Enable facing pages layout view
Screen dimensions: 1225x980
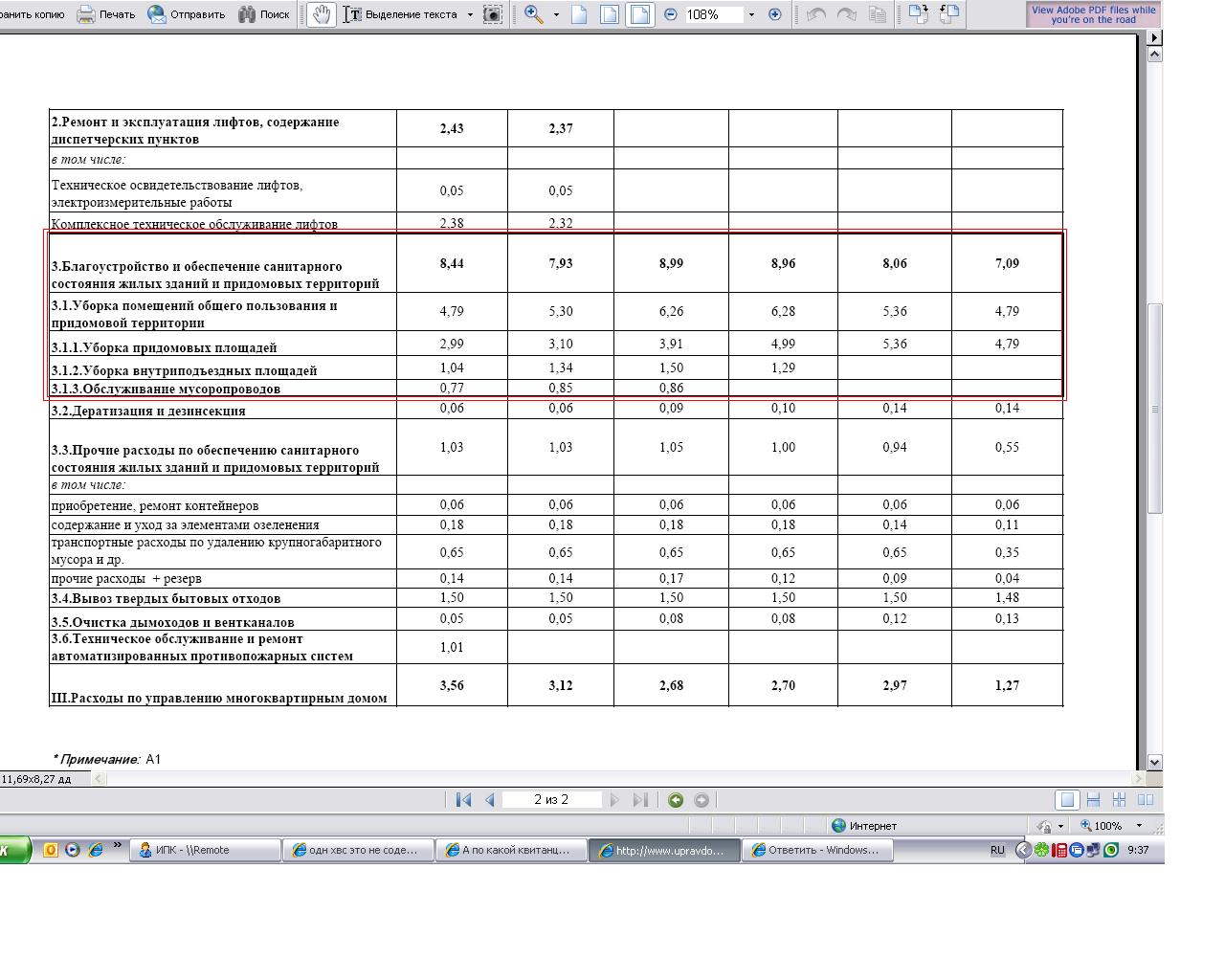tap(1145, 800)
